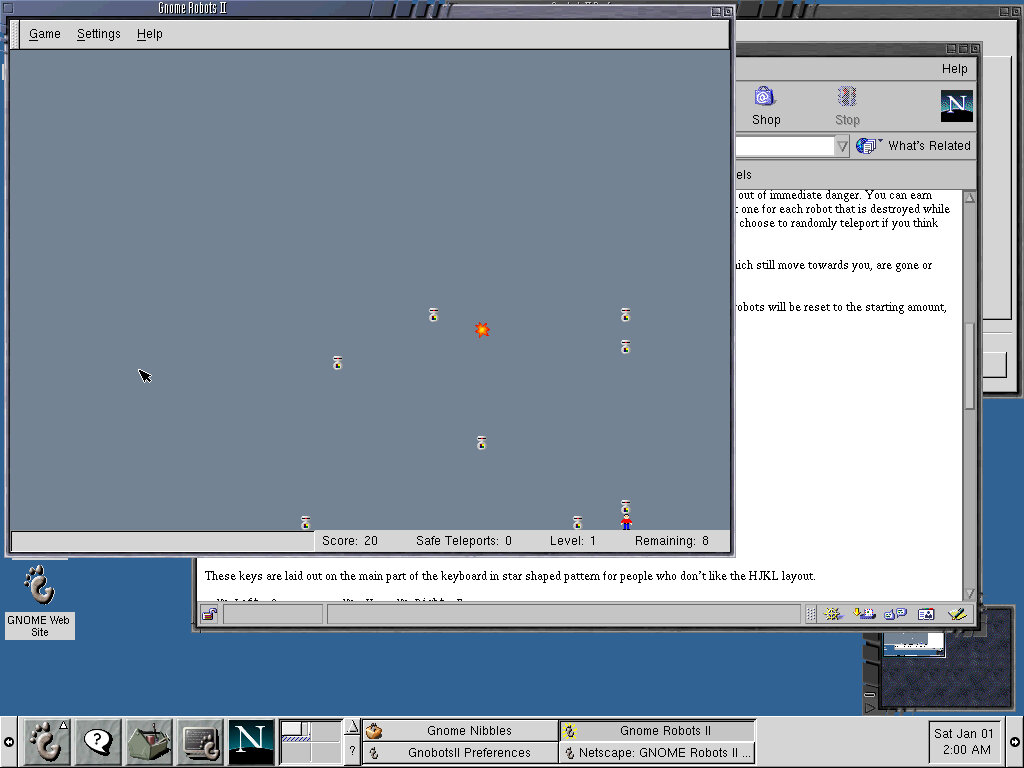Click the GNOME foot main menu button
Image resolution: width=1024 pixels, height=768 pixels.
45,742
